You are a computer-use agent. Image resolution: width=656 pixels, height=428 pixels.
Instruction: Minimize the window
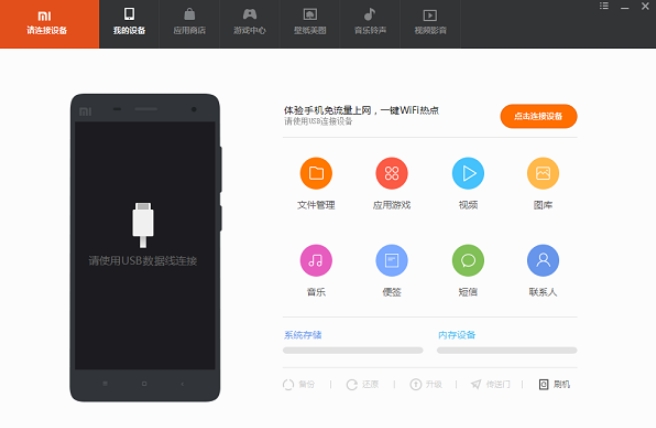(625, 7)
